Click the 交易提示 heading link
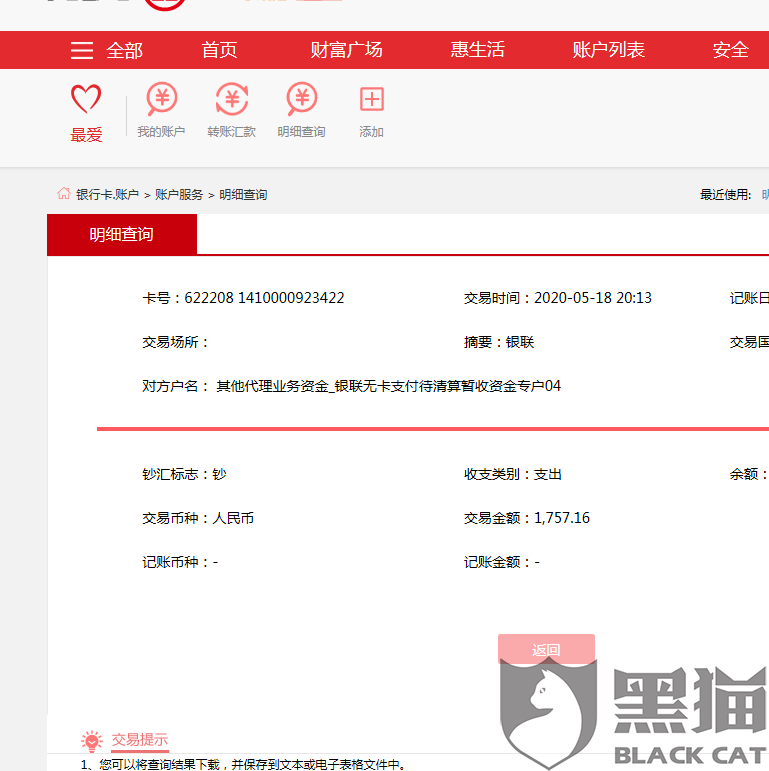Viewport: 769px width, 771px height. (140, 740)
